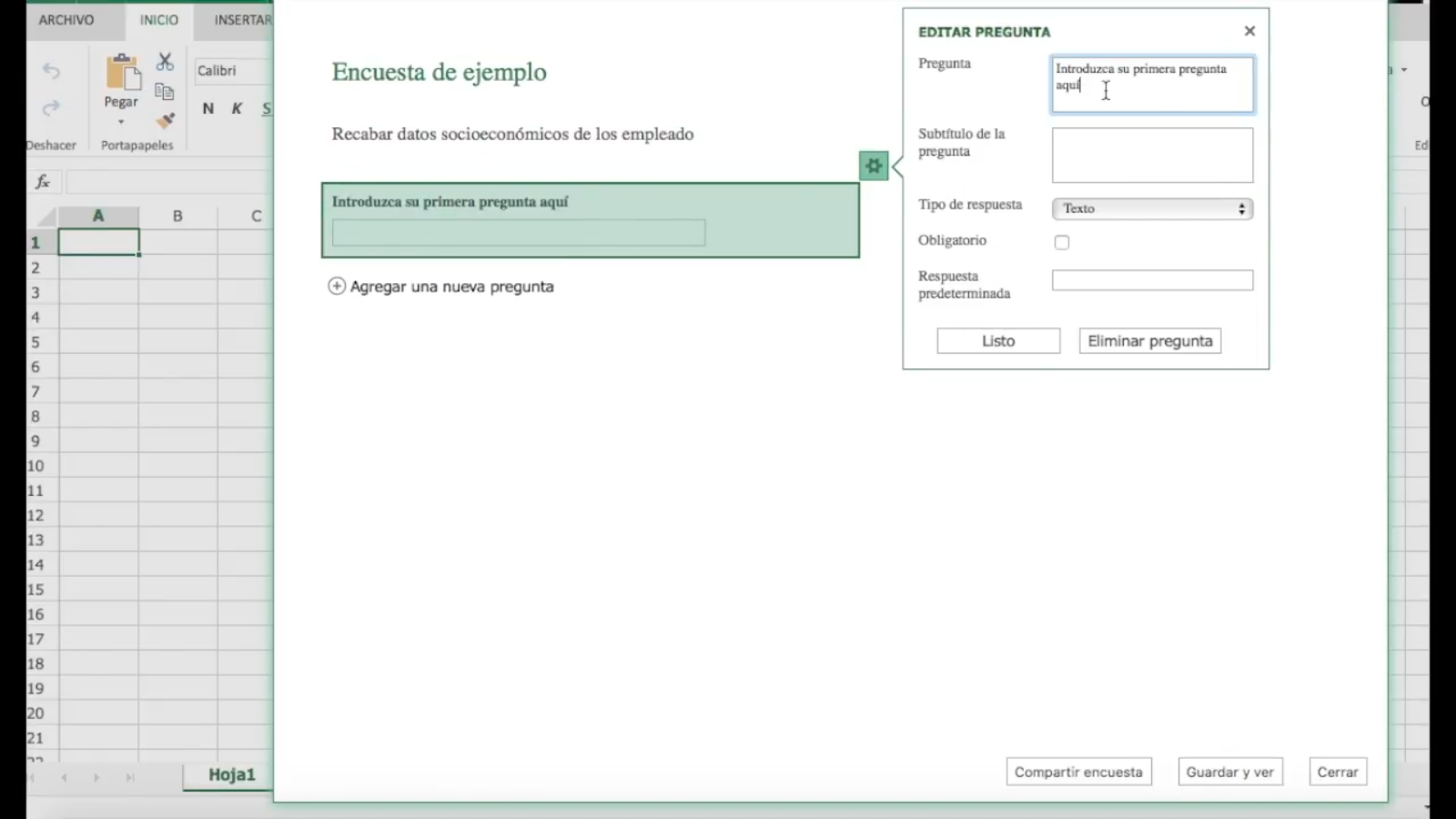Click the Redo arrow icon
The image size is (1456, 819).
pos(51,108)
